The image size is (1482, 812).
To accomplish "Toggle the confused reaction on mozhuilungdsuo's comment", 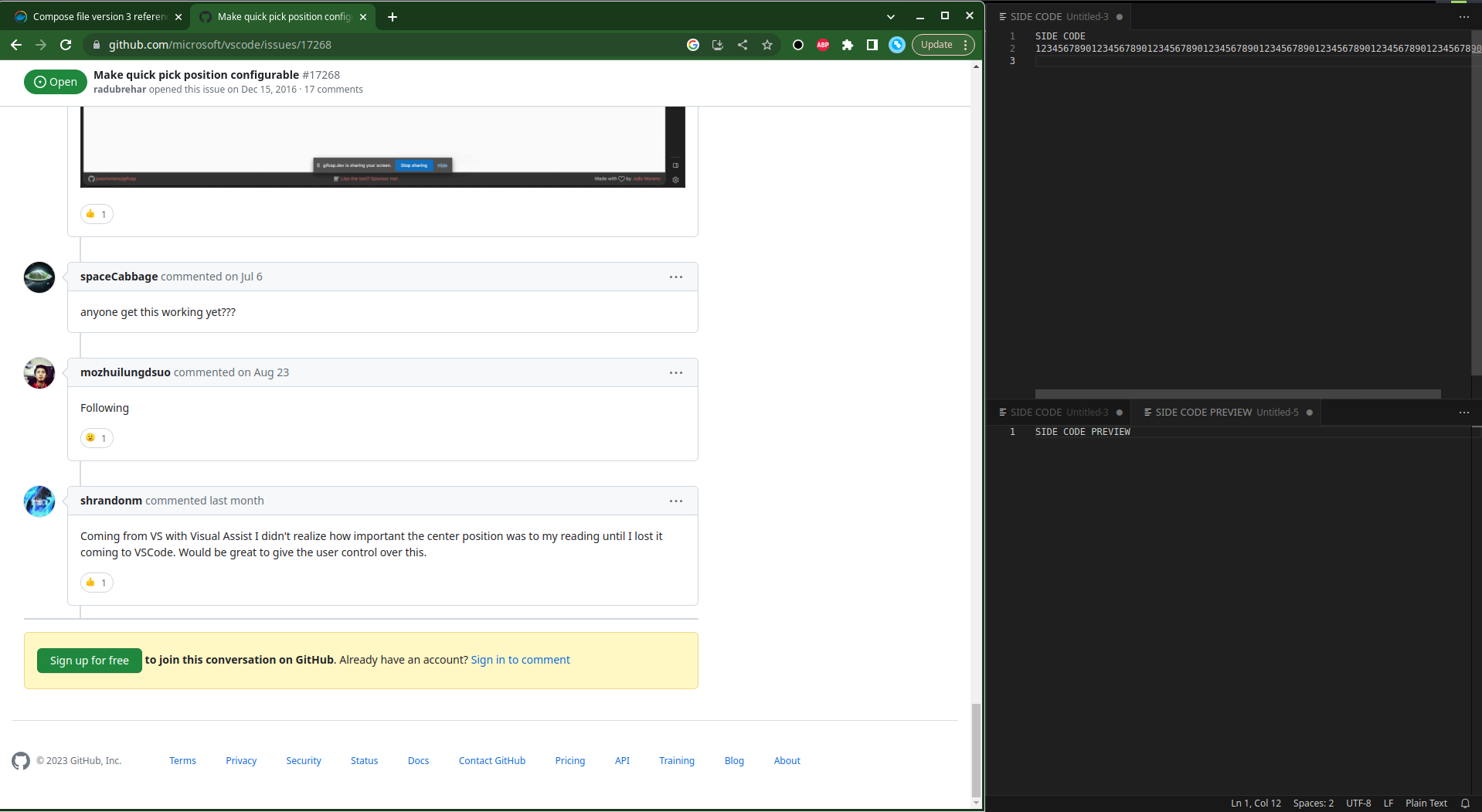I will click(x=97, y=437).
